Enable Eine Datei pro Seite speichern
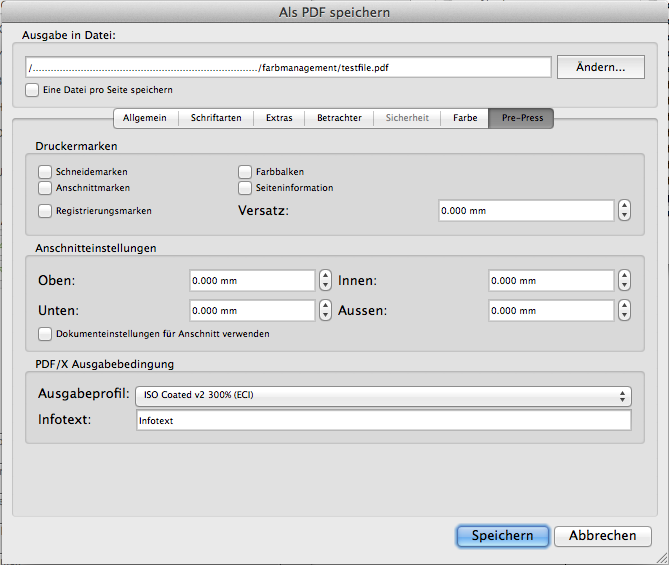The width and height of the screenshot is (669, 565). (32, 90)
